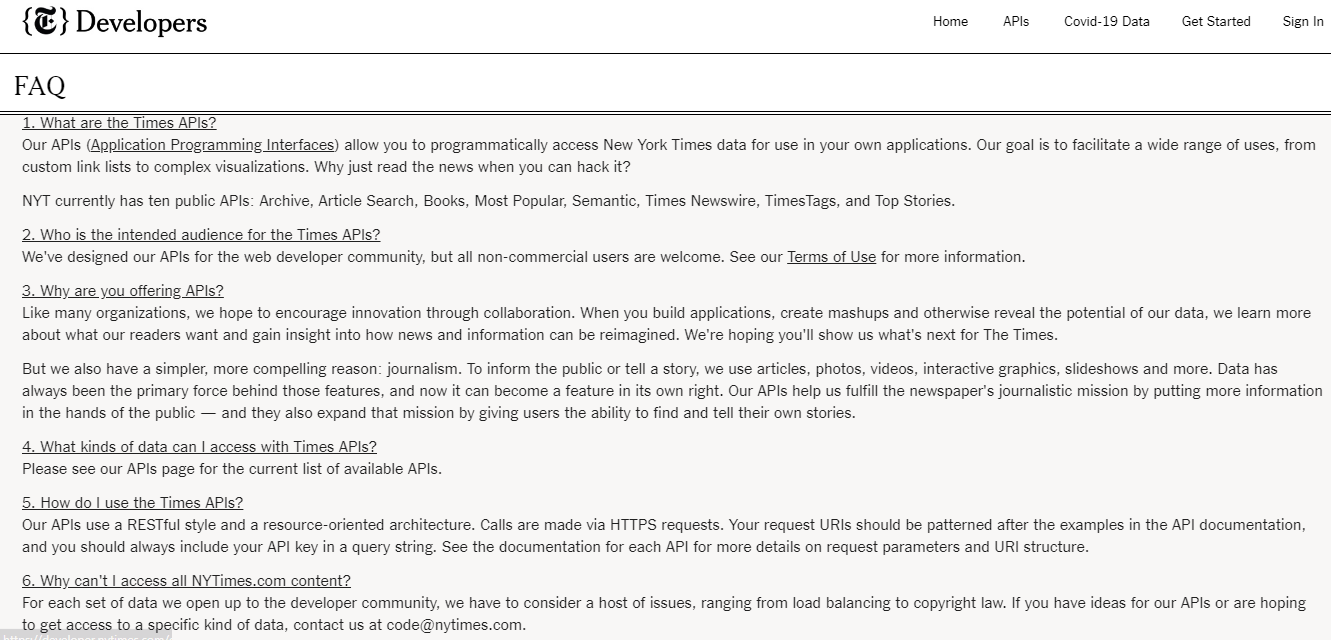Screen dimensions: 1331x640
Task: Click the journalism reason paragraph
Action: click(x=672, y=391)
